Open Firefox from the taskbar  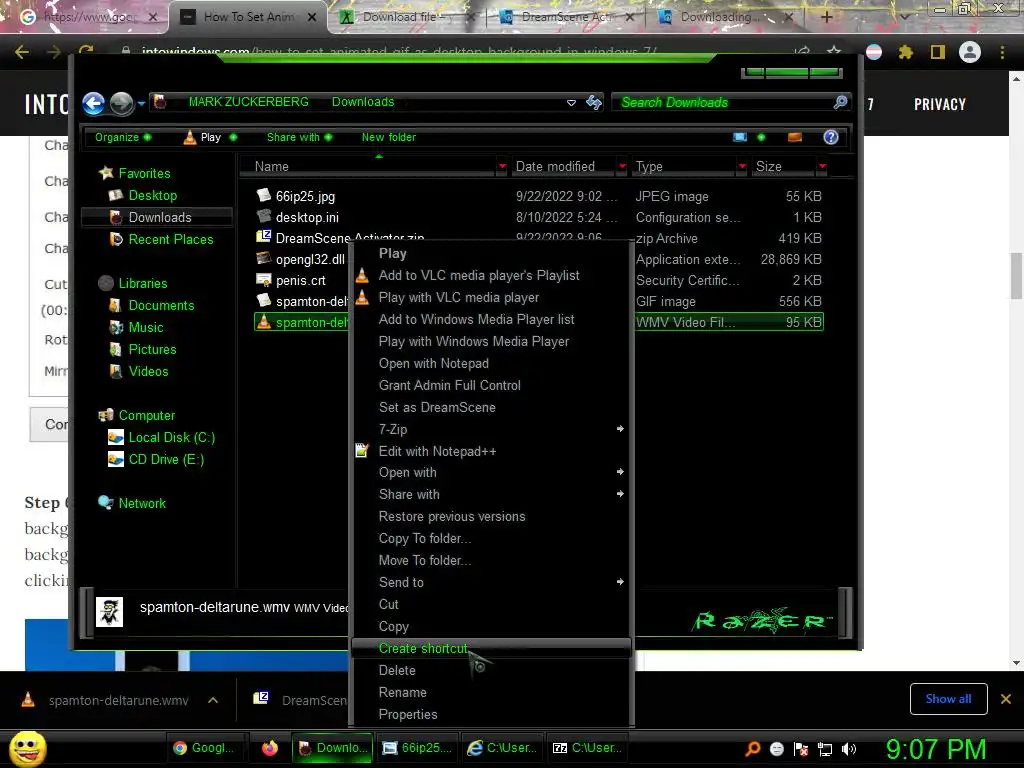(270, 748)
